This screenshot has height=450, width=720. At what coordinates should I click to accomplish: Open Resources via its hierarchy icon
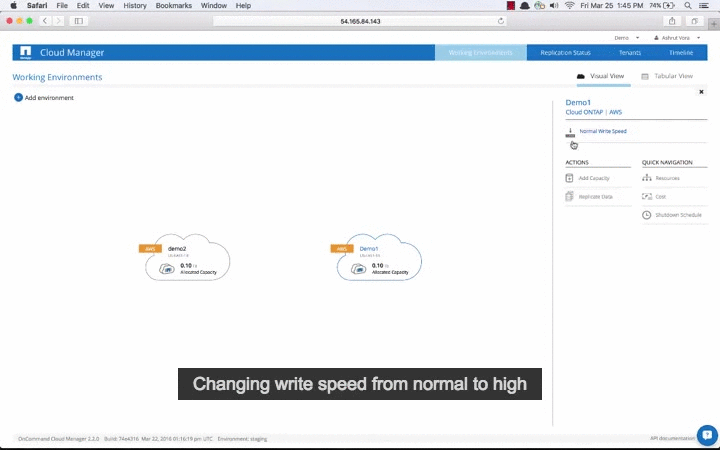pyautogui.click(x=646, y=178)
